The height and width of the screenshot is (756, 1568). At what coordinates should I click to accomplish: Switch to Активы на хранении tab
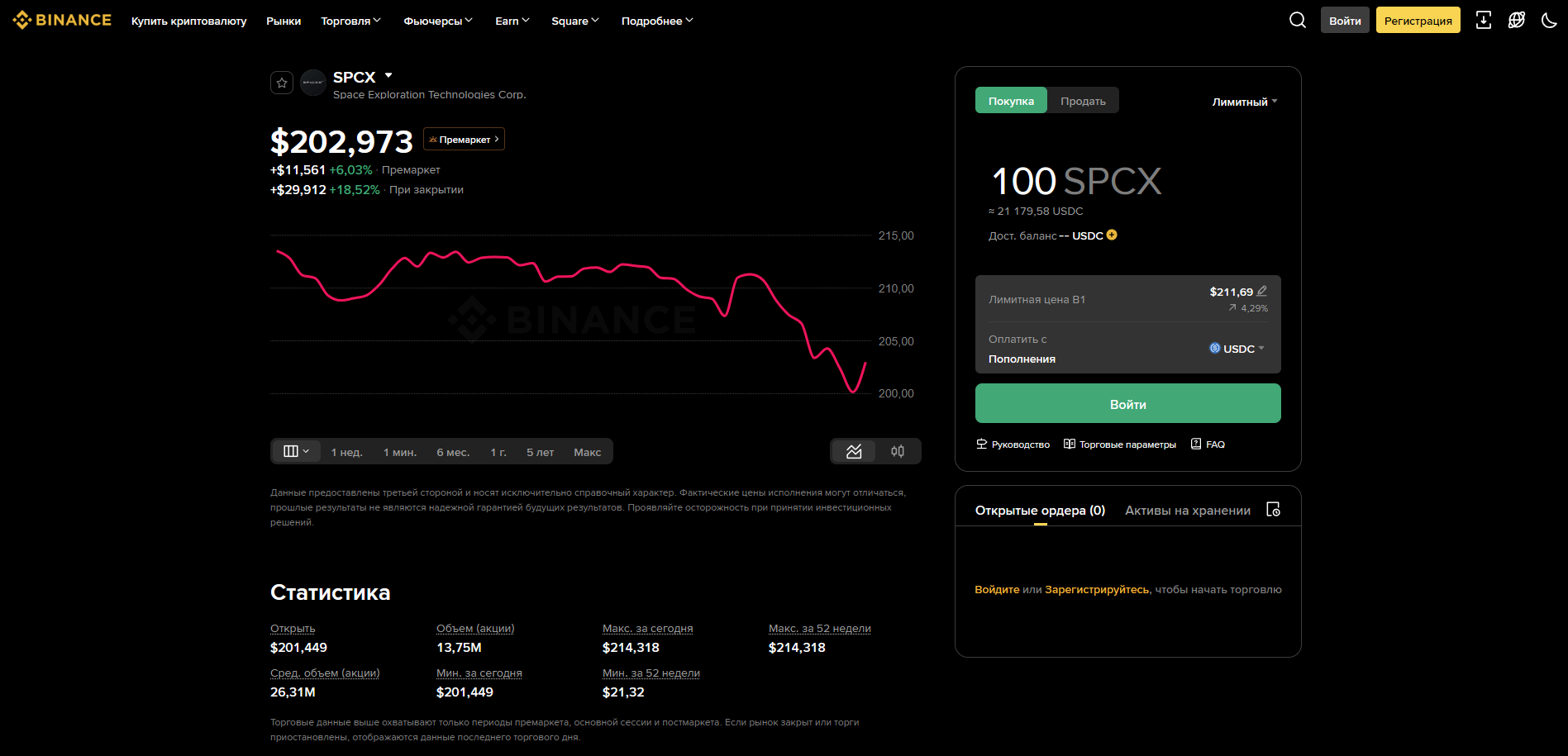pos(1188,511)
